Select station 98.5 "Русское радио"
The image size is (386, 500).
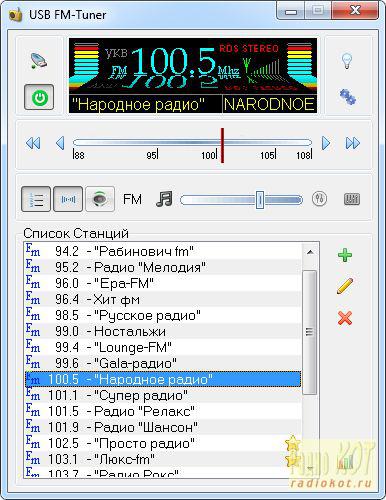[x=163, y=315]
